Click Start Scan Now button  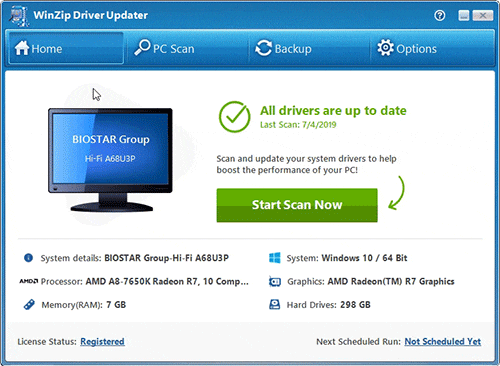point(297,205)
